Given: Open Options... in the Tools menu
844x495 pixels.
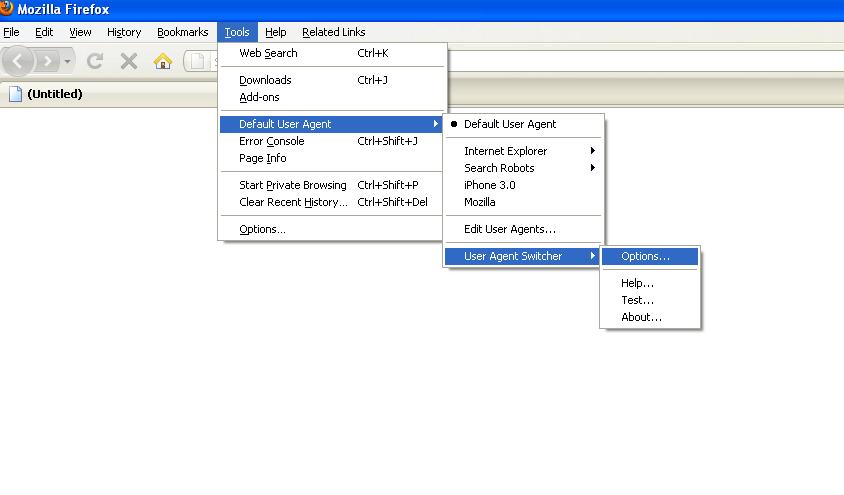Looking at the screenshot, I should 331,230.
